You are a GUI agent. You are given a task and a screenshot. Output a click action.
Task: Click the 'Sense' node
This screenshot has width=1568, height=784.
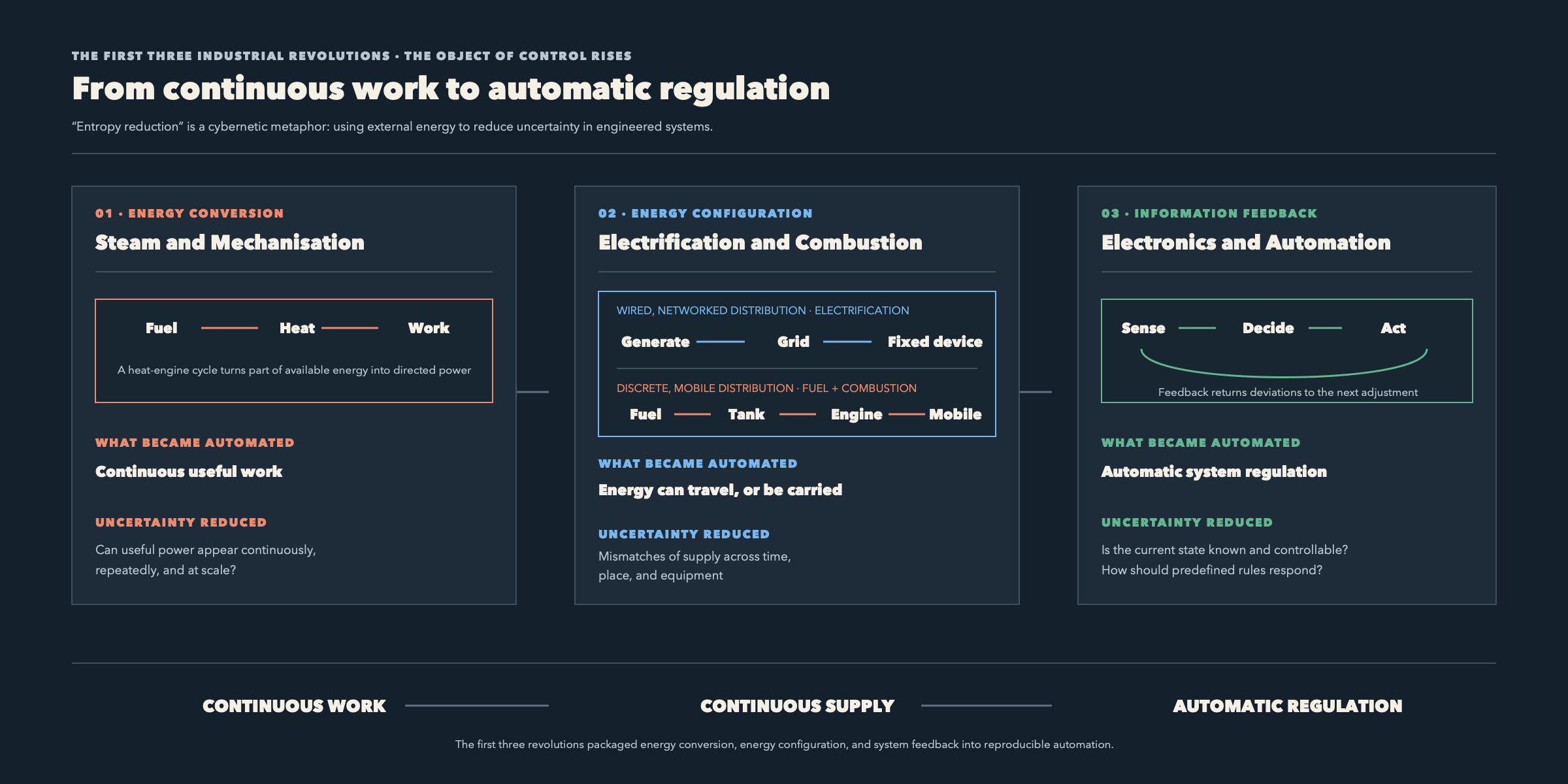pos(1143,328)
